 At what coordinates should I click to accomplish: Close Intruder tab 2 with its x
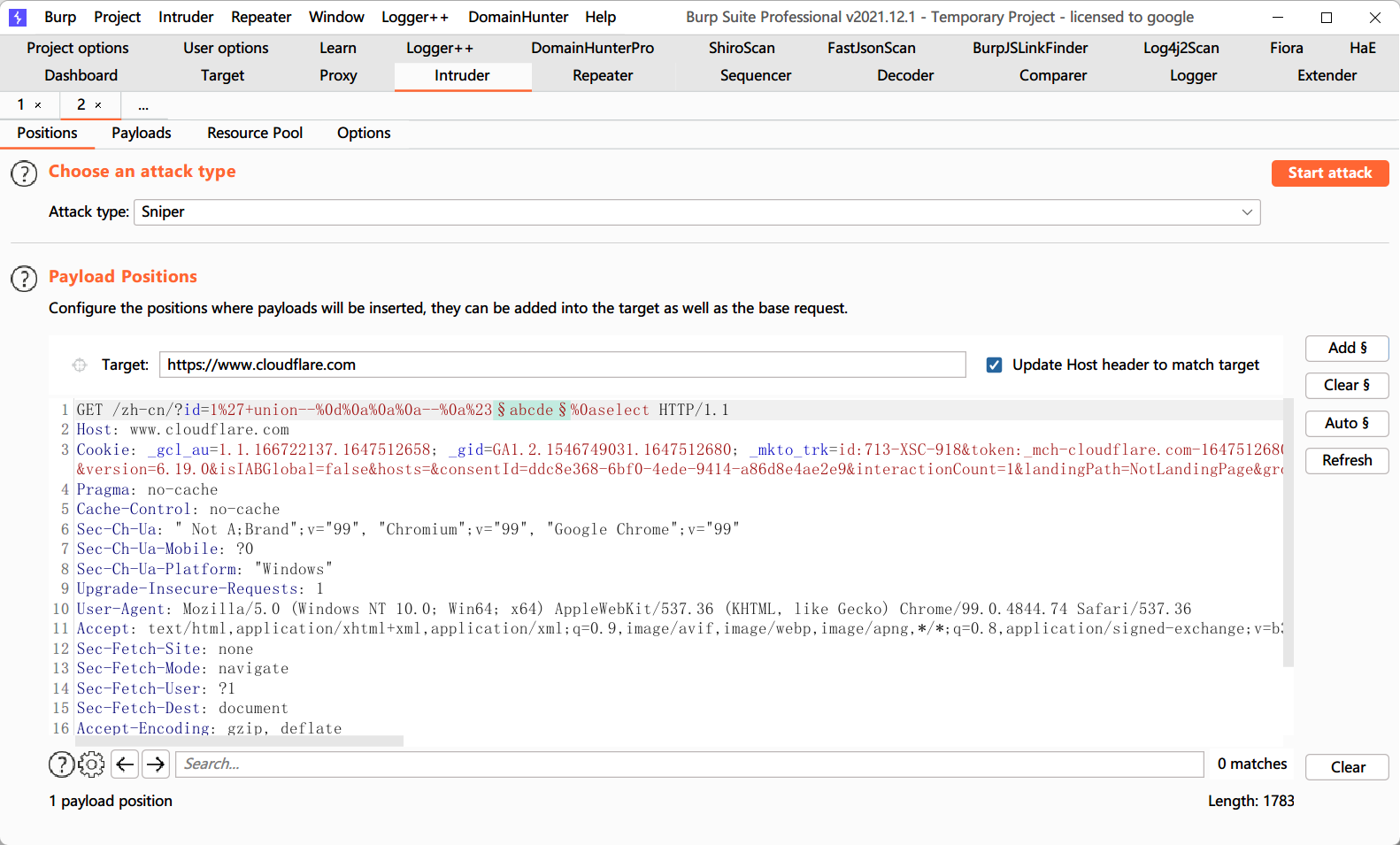(98, 105)
